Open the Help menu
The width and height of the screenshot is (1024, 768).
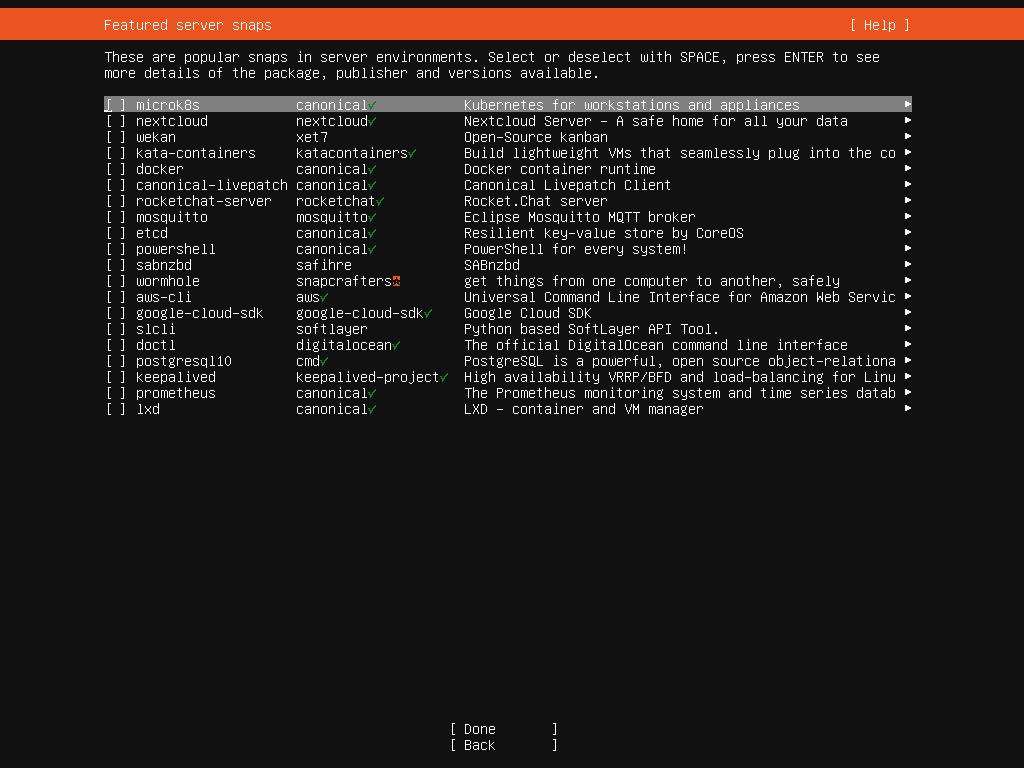[x=878, y=24]
